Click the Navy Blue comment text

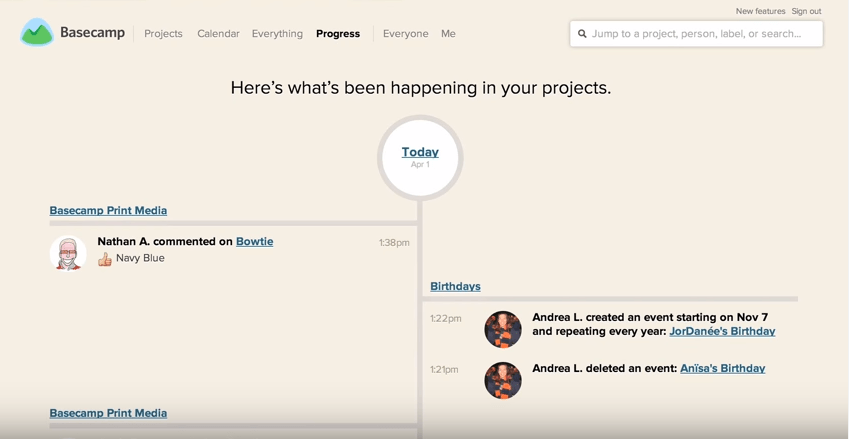(140, 258)
